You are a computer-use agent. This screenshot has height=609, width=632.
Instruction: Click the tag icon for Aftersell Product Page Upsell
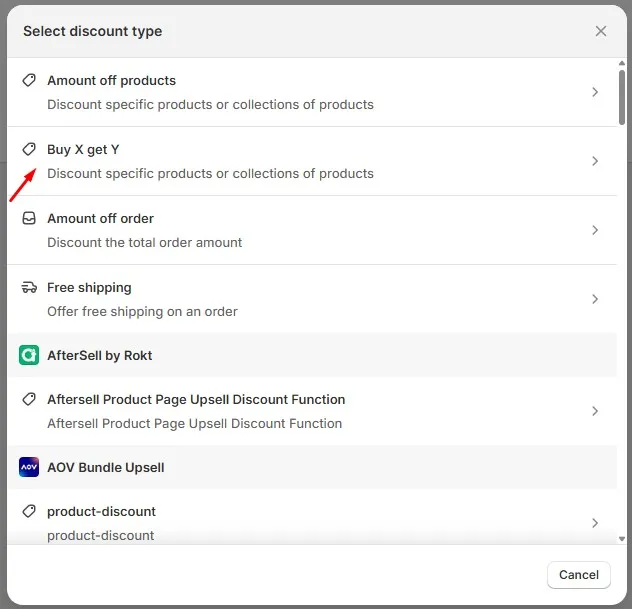[x=29, y=399]
